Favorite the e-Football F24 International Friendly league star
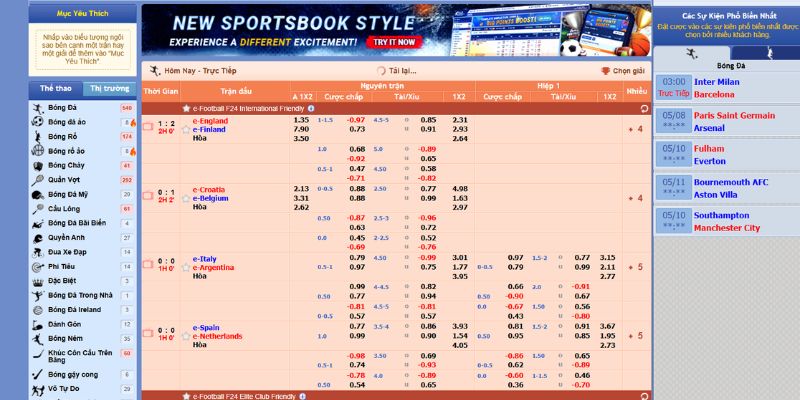The width and height of the screenshot is (800, 400). [x=186, y=109]
